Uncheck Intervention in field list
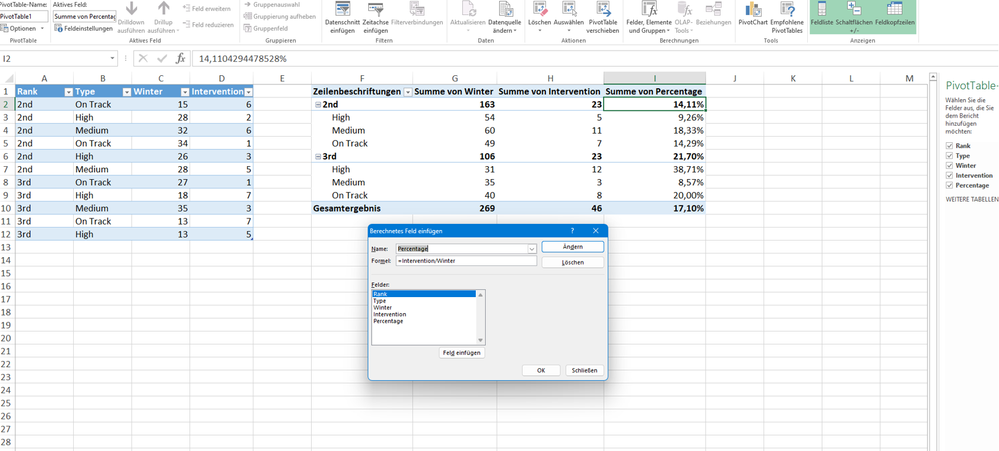Screen dimensions: 999x451 pyautogui.click(x=950, y=175)
